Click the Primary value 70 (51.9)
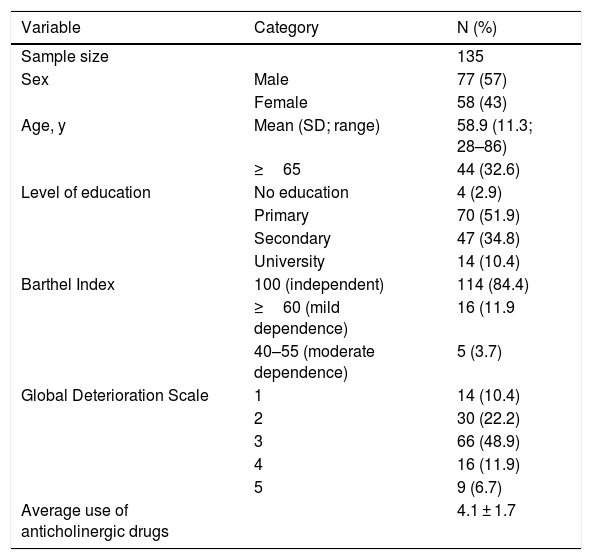The image size is (592, 560). (488, 216)
